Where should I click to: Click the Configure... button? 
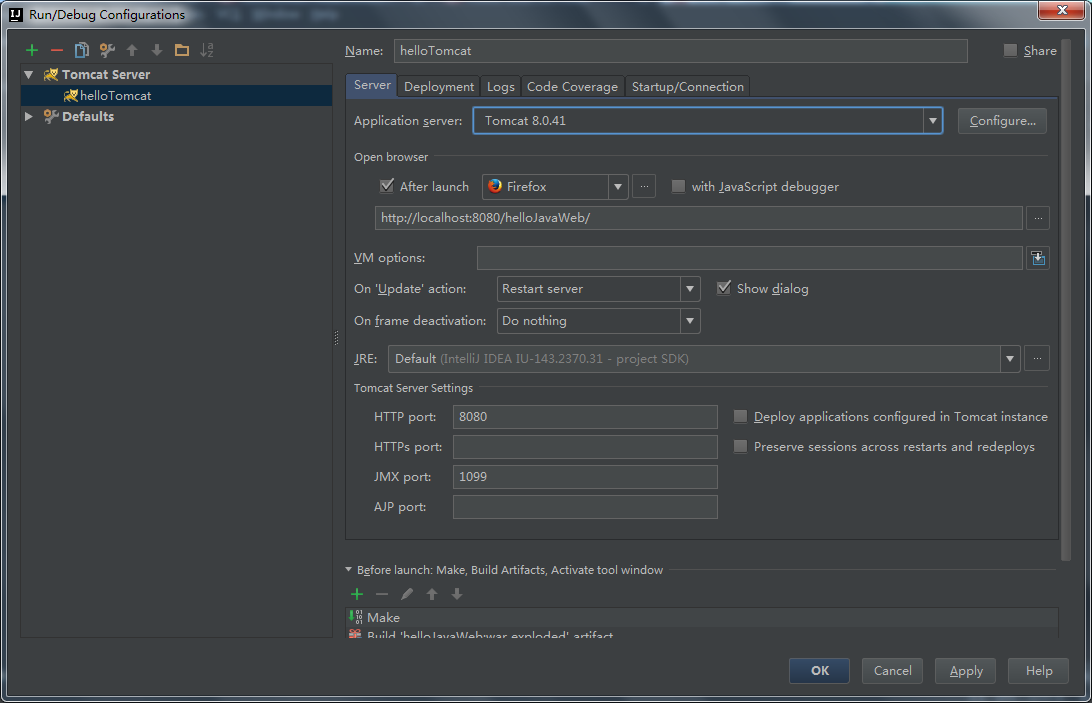1002,121
